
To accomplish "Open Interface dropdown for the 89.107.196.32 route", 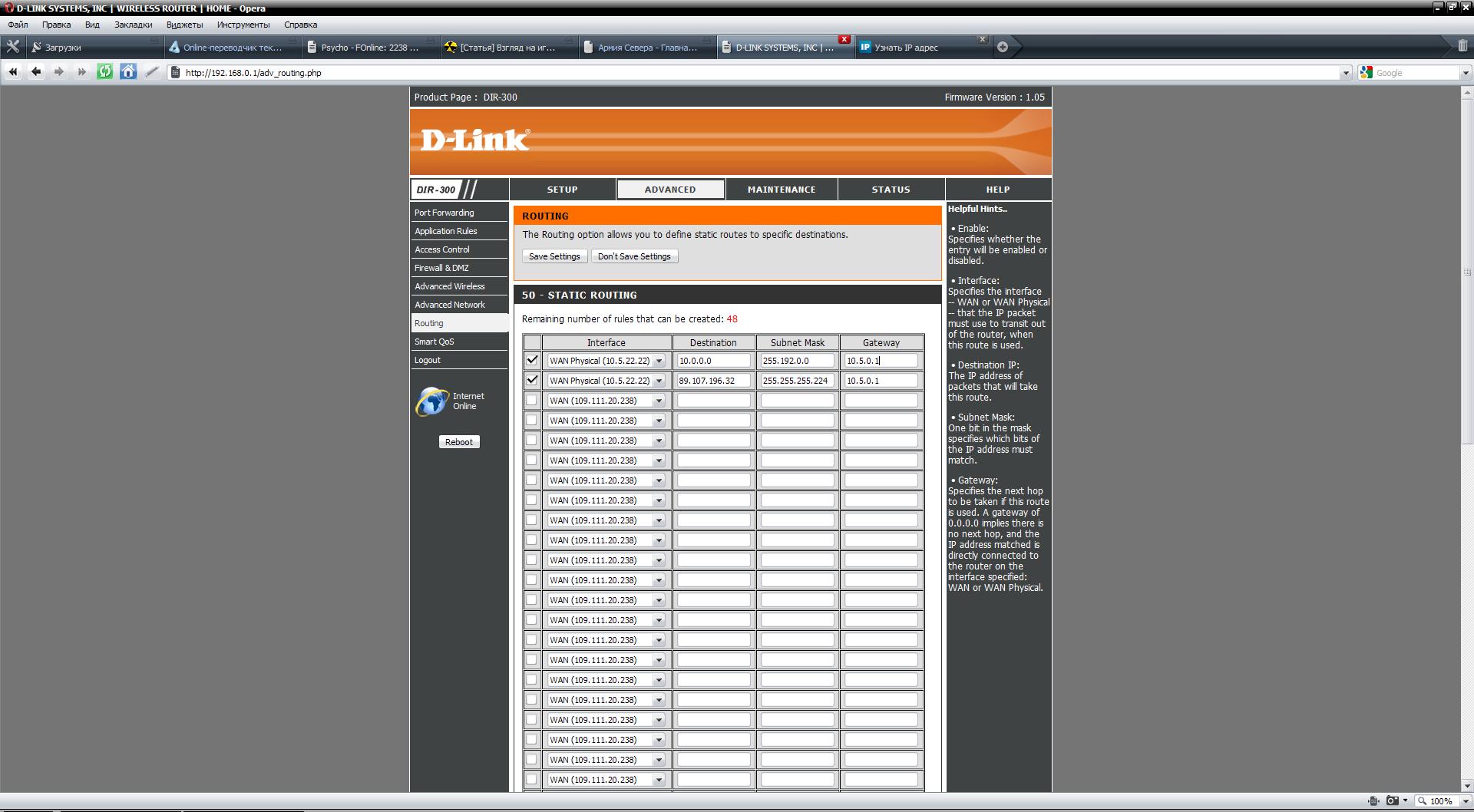I will pos(606,380).
